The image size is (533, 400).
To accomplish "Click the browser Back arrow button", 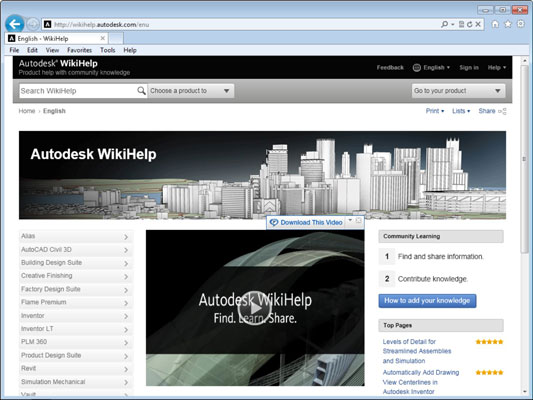I will (15, 24).
